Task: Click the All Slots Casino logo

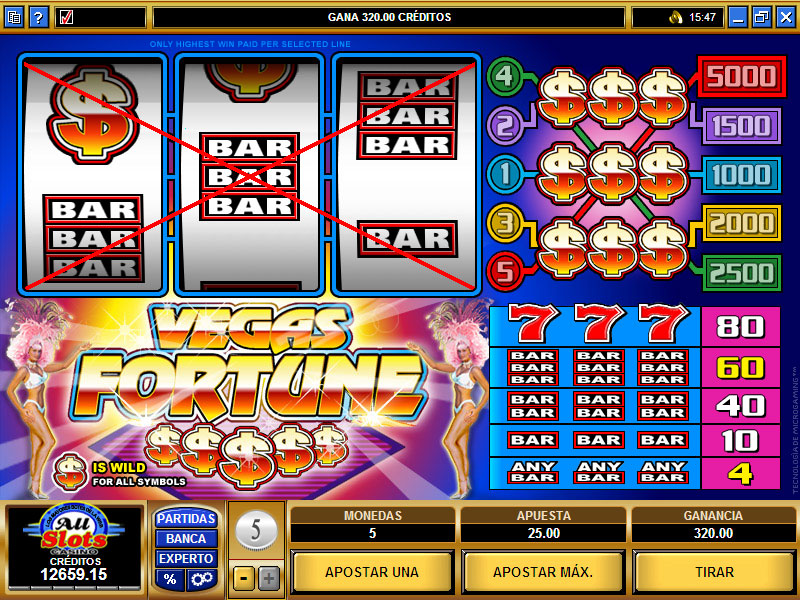Action: (74, 531)
